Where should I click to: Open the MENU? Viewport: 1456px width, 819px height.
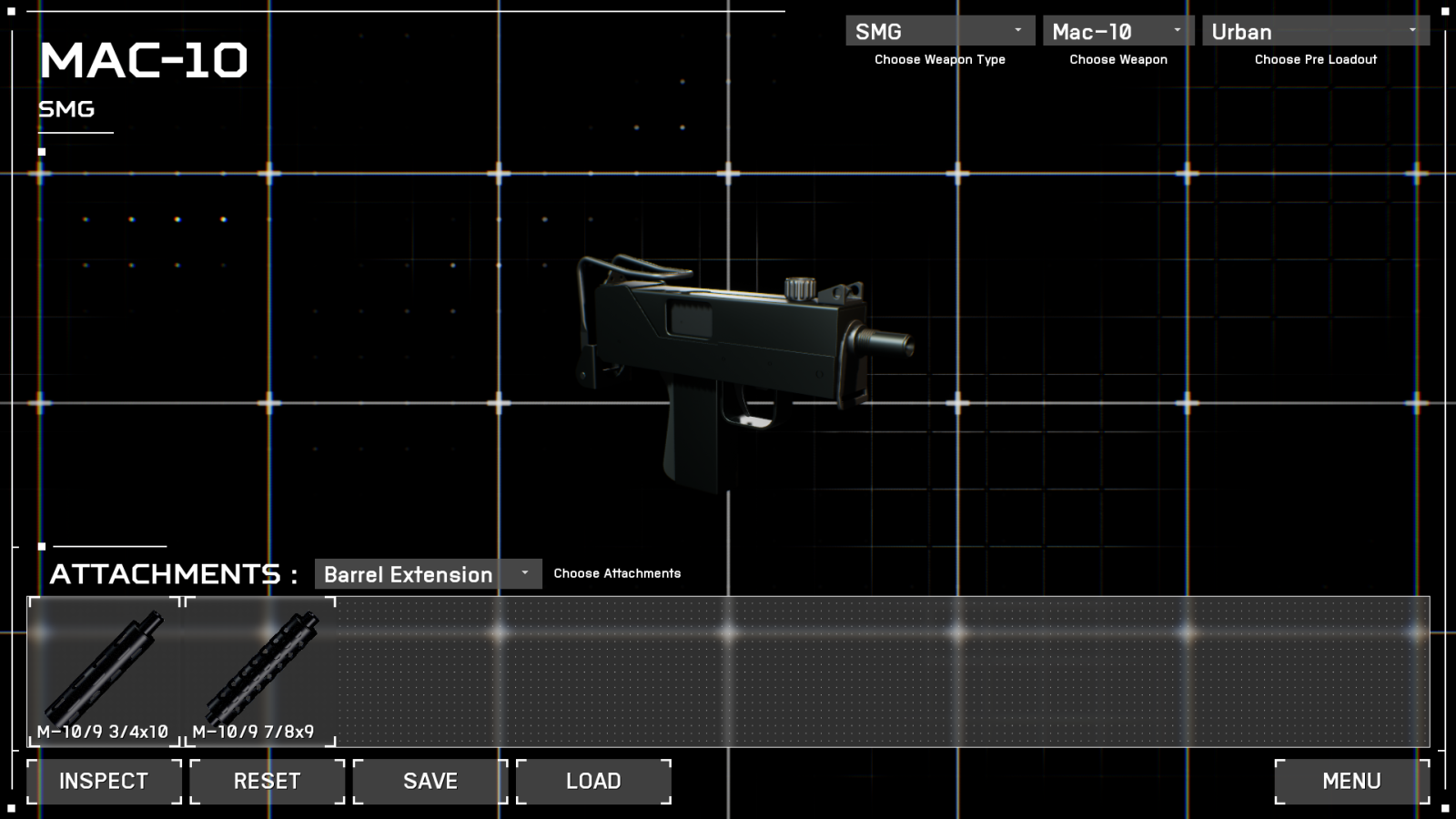[1351, 782]
